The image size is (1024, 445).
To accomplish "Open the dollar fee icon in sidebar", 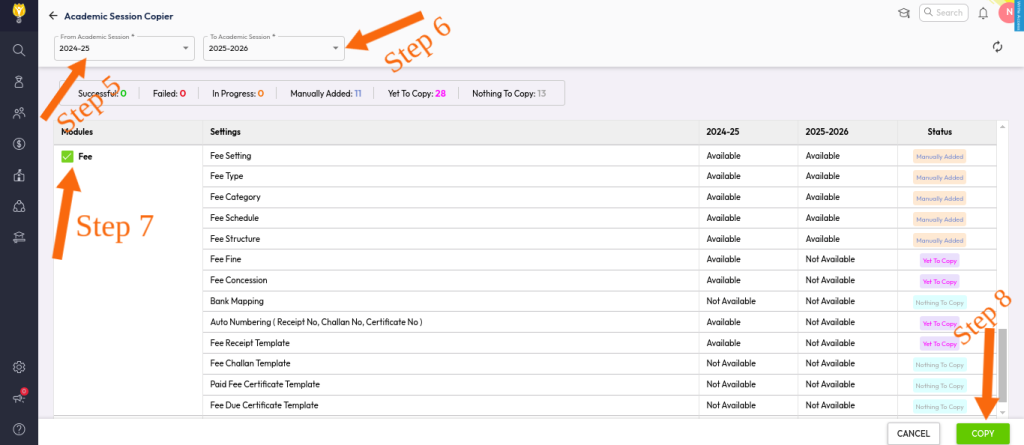I will click(x=18, y=144).
